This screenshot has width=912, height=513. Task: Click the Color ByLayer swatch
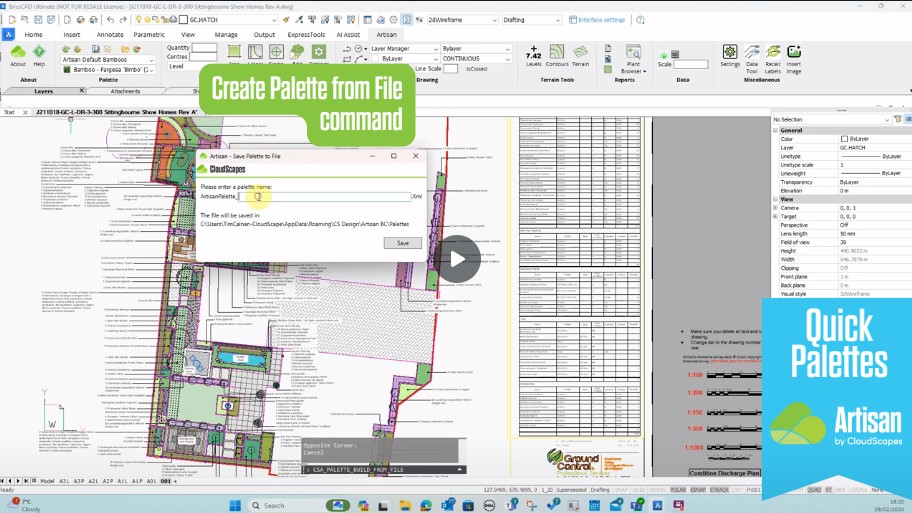[x=845, y=139]
